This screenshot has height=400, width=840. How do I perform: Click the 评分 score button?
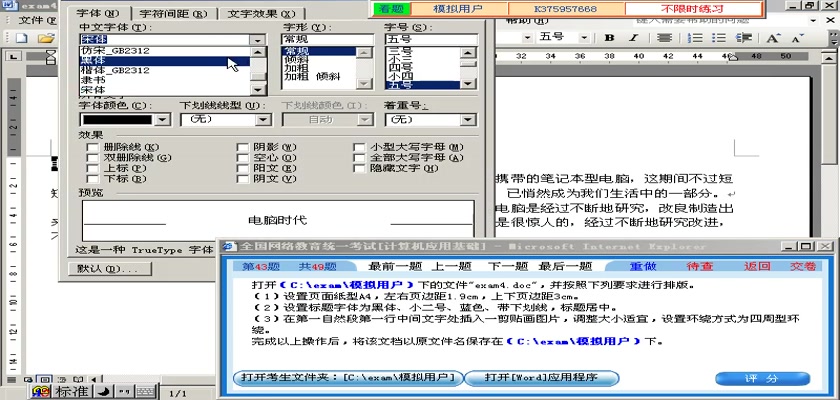(762, 379)
